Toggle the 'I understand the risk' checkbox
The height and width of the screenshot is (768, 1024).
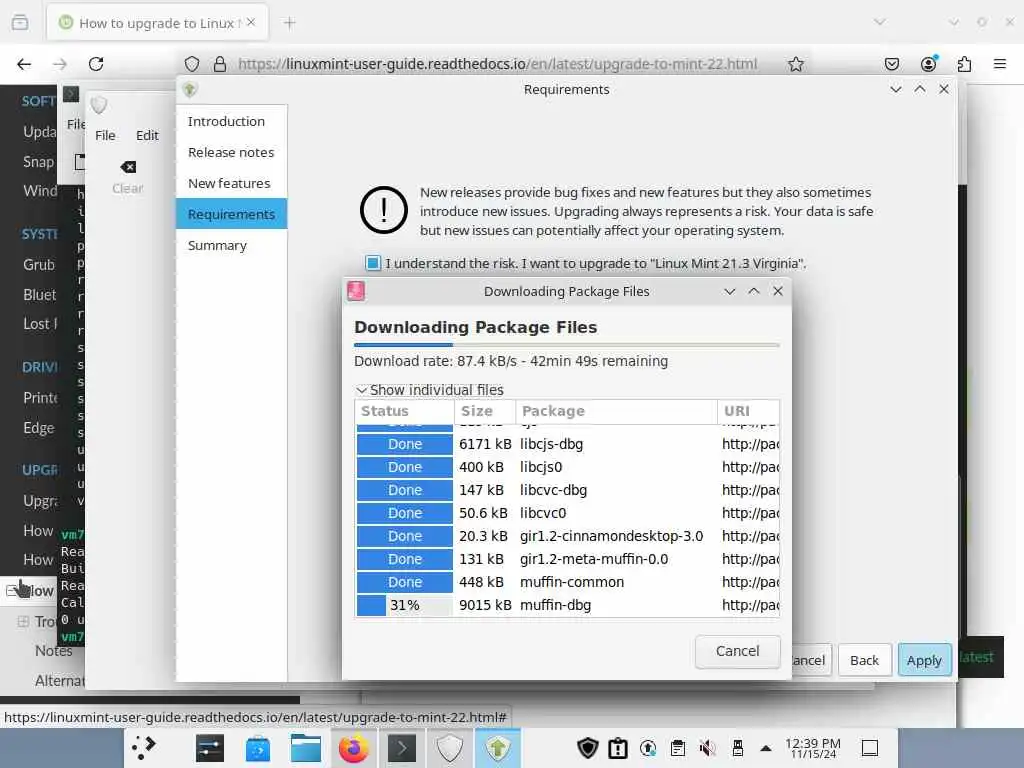click(x=373, y=263)
